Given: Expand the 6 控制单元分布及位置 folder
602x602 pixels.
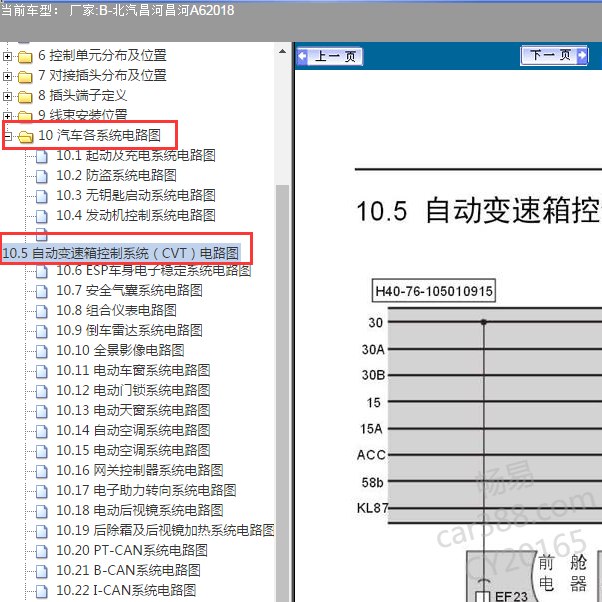Looking at the screenshot, I should coord(7,56).
